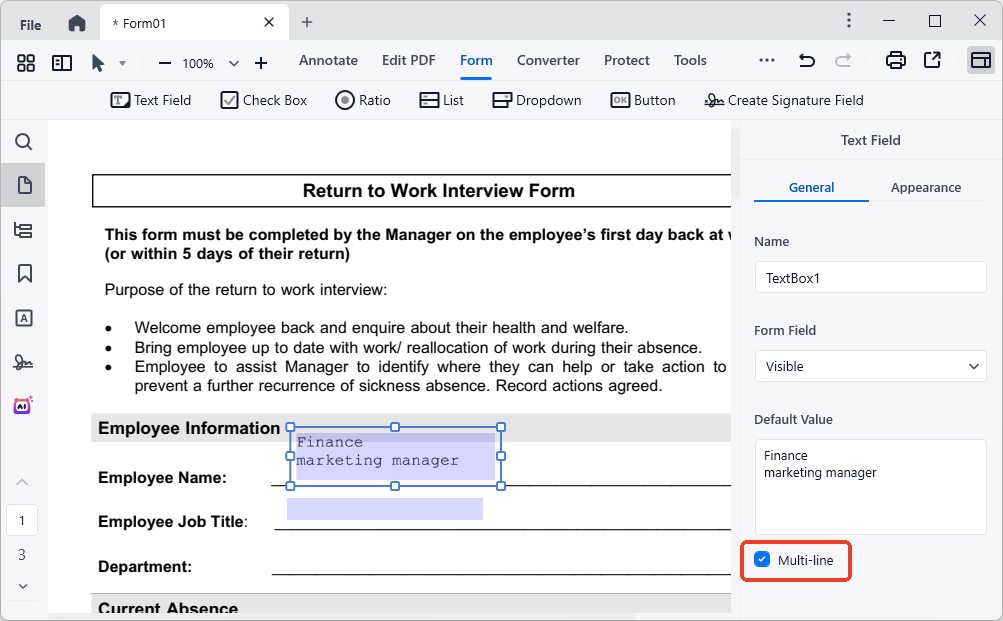Screen dimensions: 1003x621
Task: Open the page thumbnails sidebar panel
Action: (23, 185)
